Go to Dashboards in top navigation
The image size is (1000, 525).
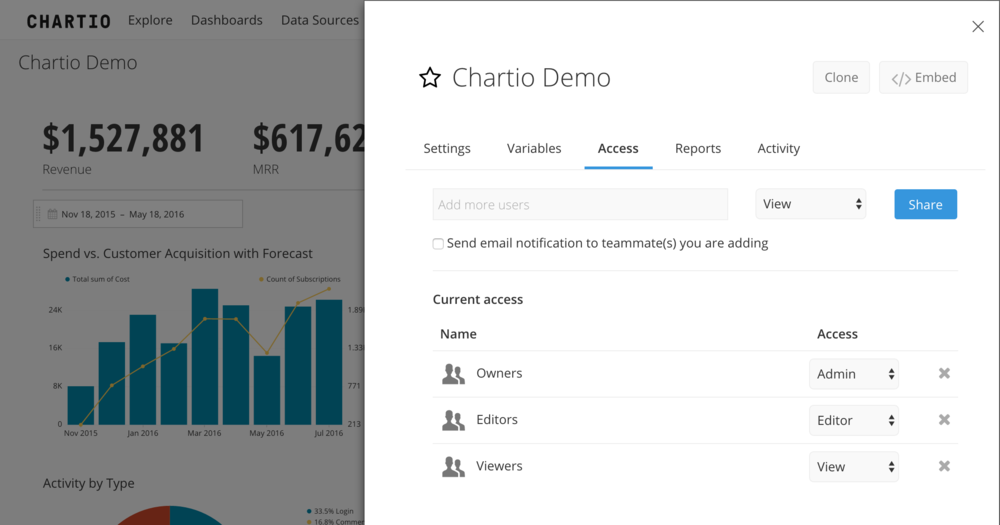pyautogui.click(x=226, y=20)
